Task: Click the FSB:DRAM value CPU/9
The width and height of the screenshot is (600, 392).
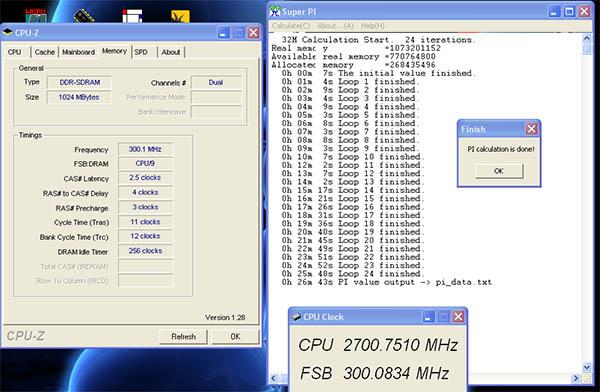Action: click(145, 163)
